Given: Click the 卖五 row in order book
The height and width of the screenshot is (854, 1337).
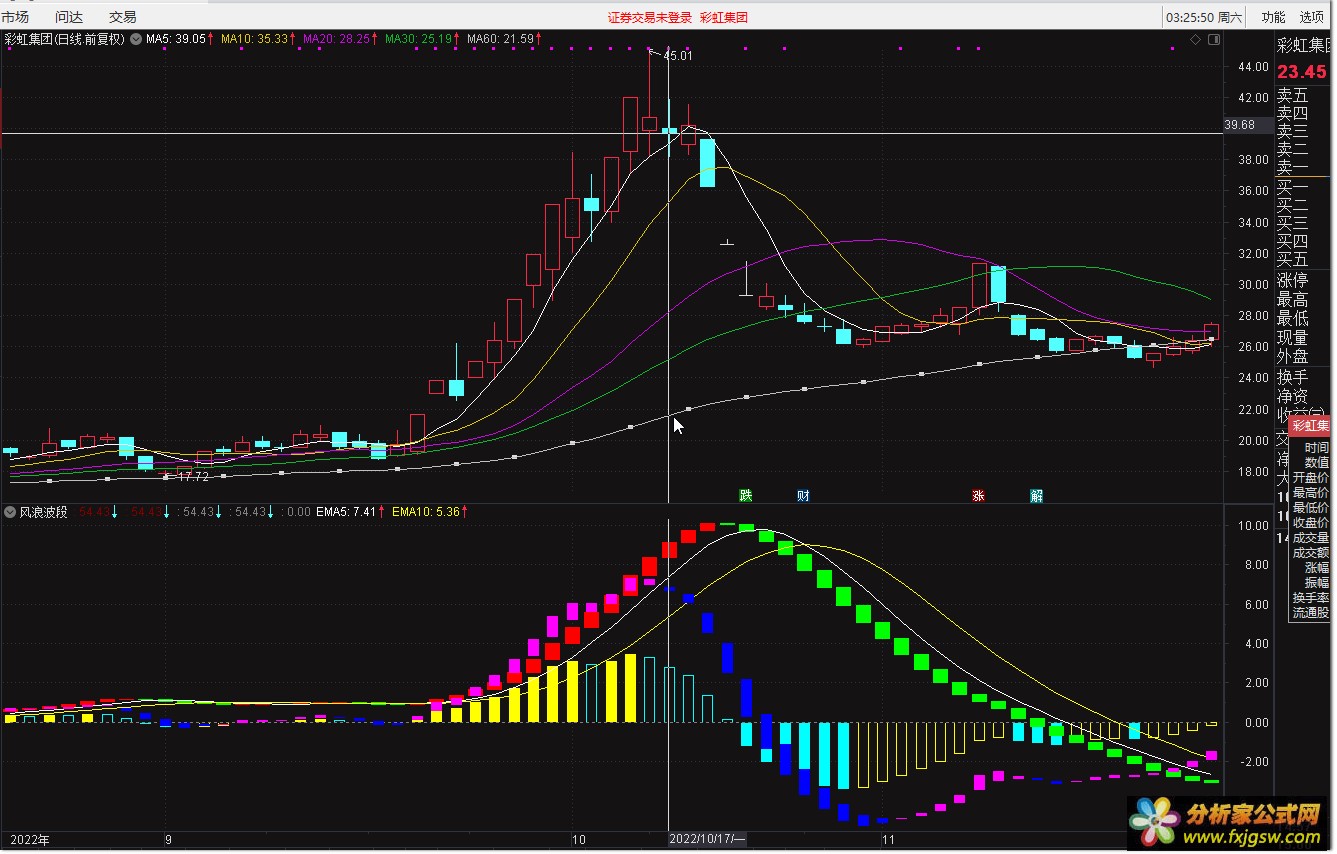Looking at the screenshot, I should 1292,96.
